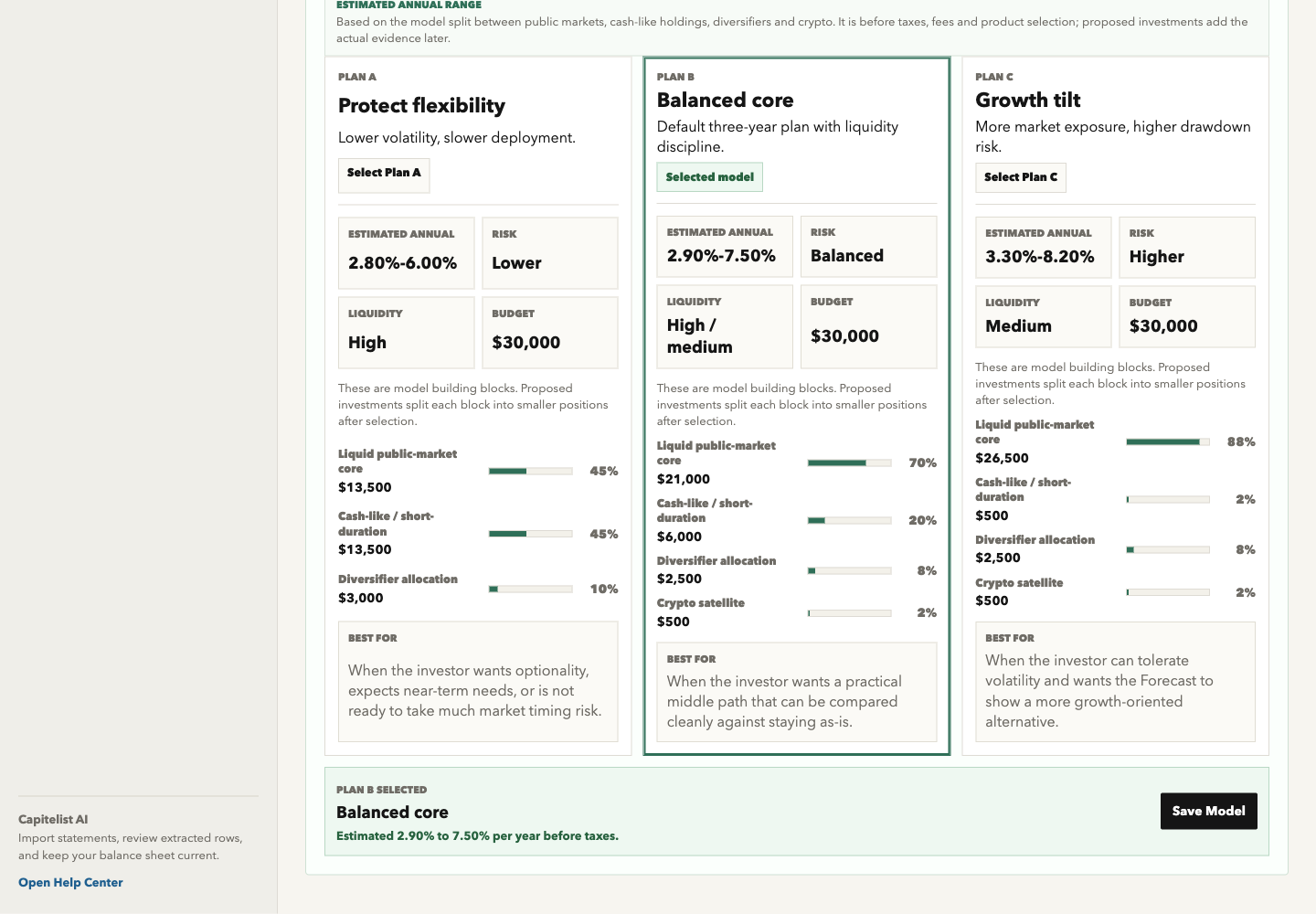The image size is (1316, 914).
Task: Click Plan C's 88% liquid core bar
Action: tap(1168, 441)
